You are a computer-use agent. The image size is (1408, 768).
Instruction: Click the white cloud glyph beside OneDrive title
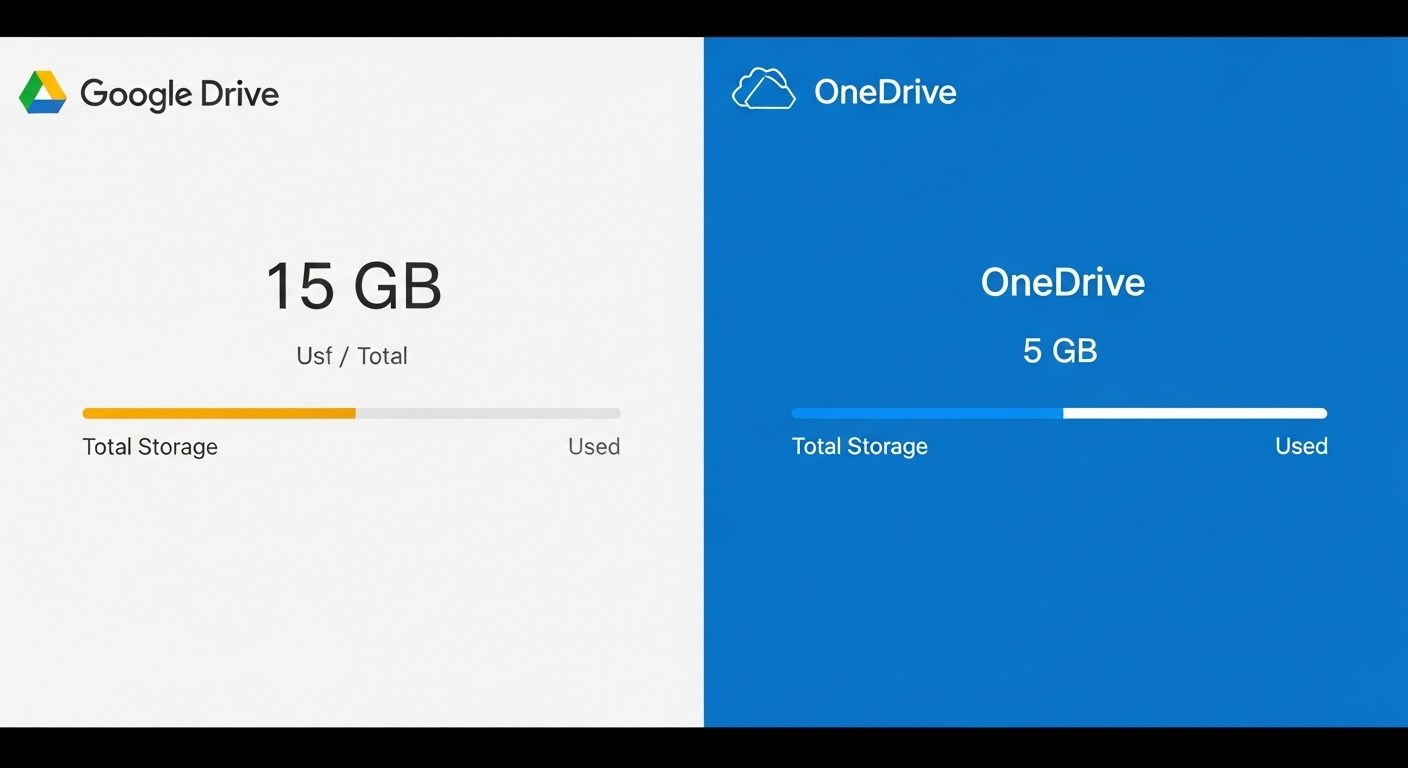tap(763, 89)
